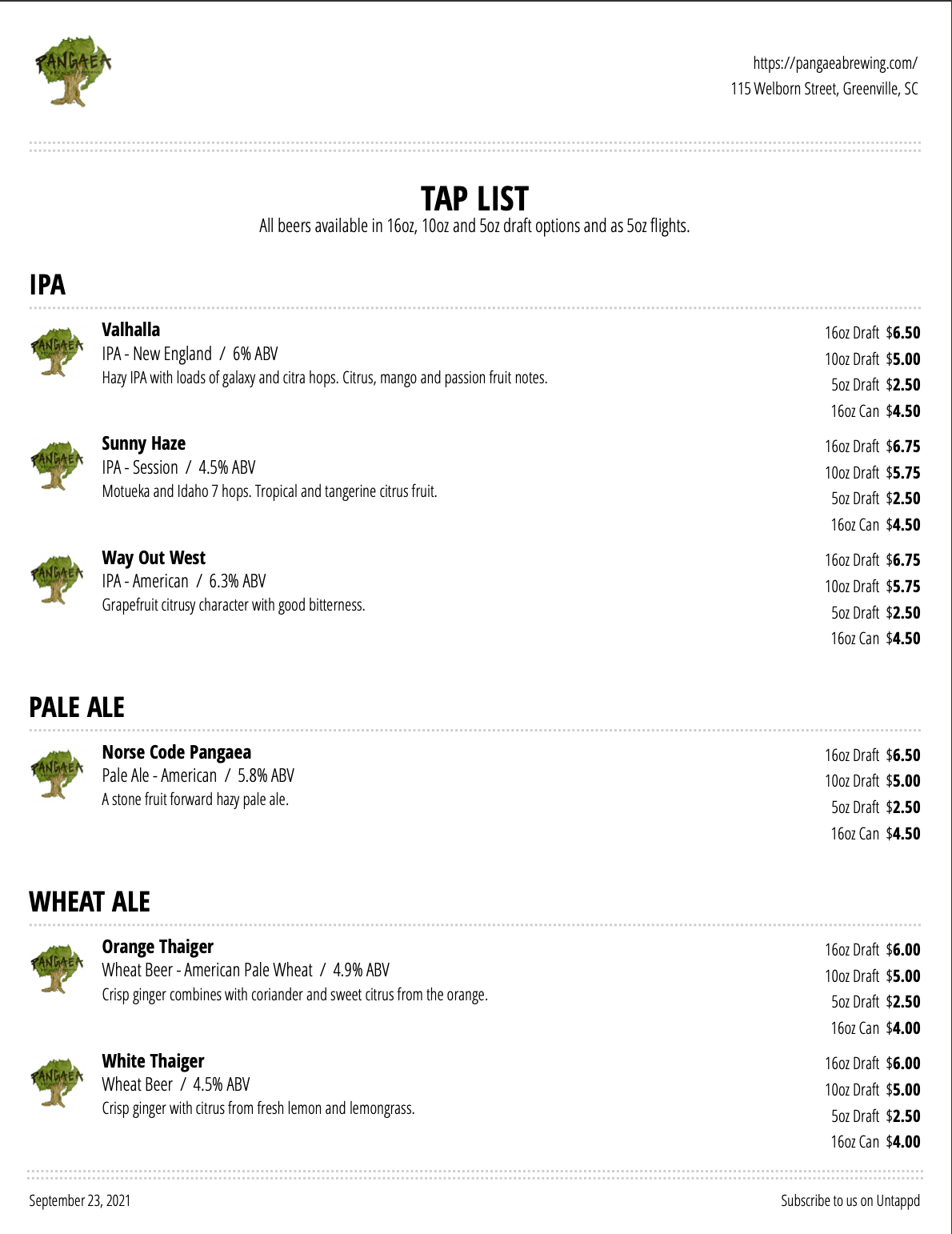Click the TAP LIST page title

(474, 198)
